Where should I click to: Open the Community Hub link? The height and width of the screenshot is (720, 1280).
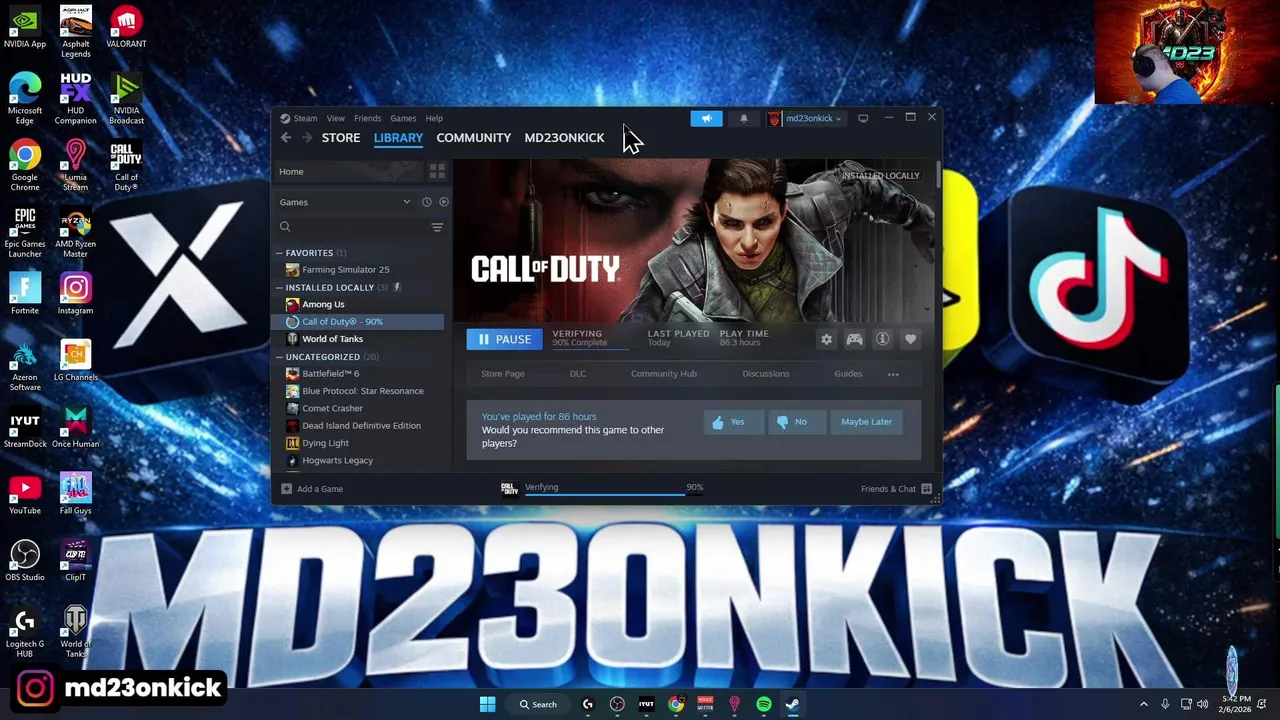tap(664, 374)
